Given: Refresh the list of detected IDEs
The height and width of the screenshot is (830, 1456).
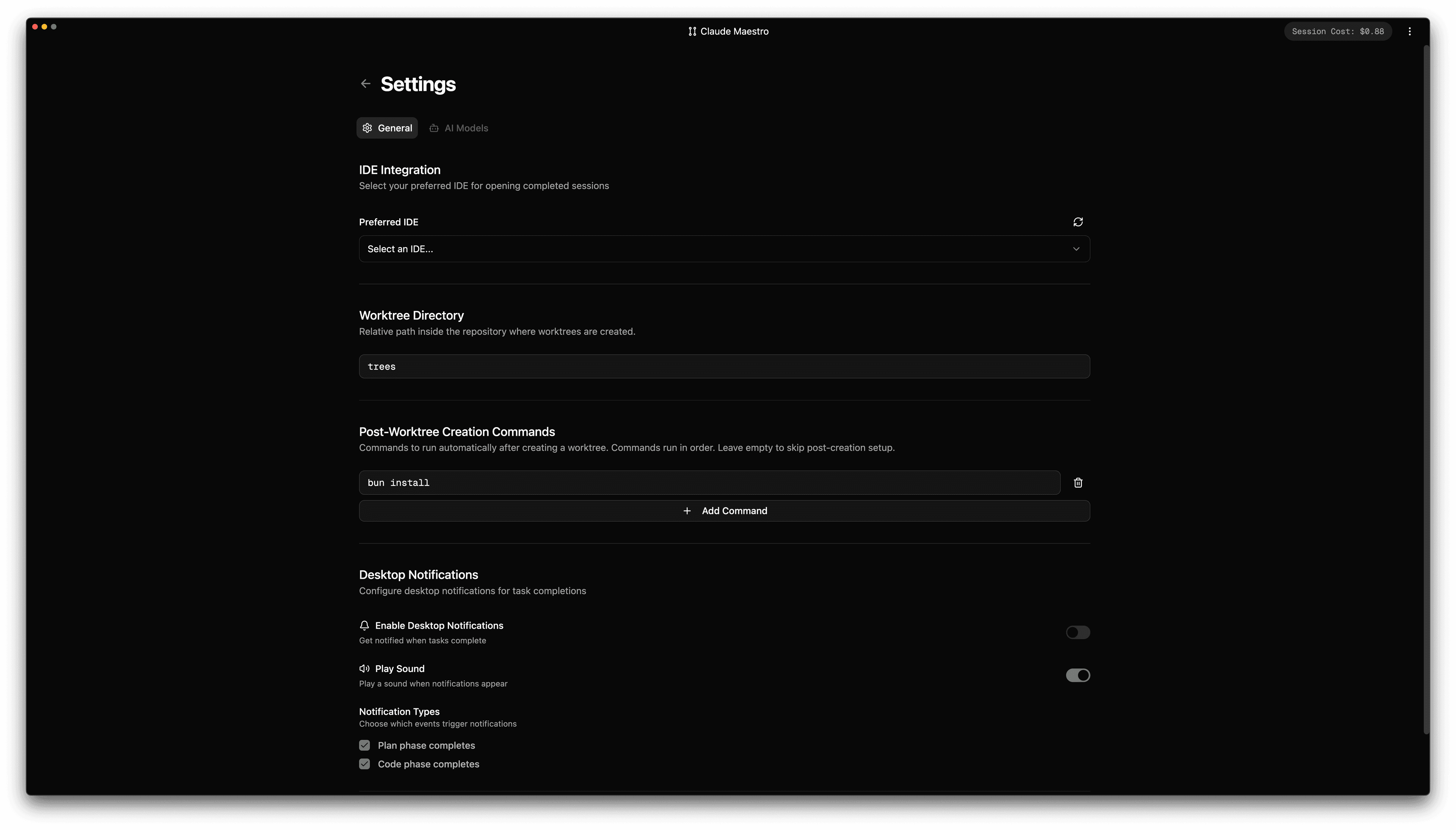Looking at the screenshot, I should 1078,222.
